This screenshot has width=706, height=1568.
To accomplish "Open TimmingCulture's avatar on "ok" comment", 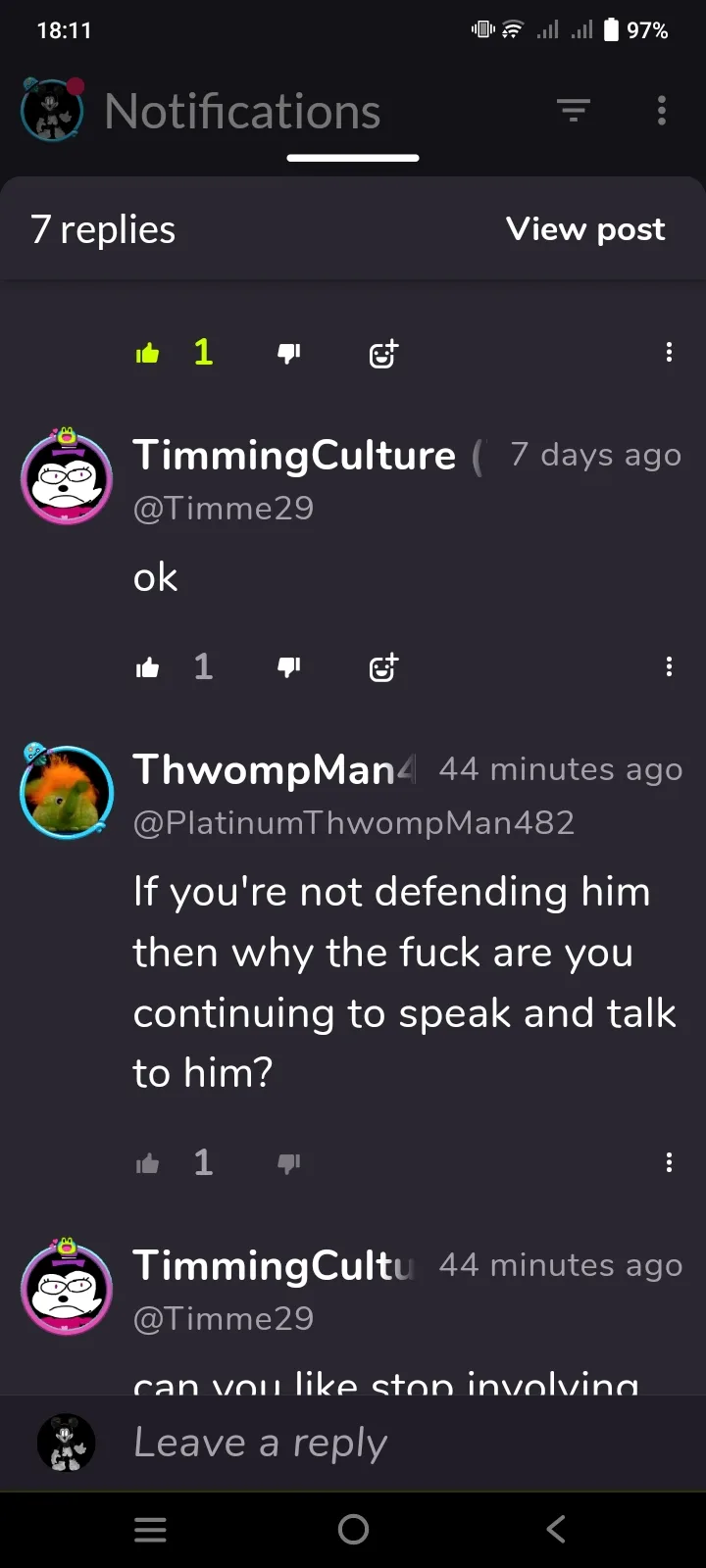I will (x=67, y=476).
